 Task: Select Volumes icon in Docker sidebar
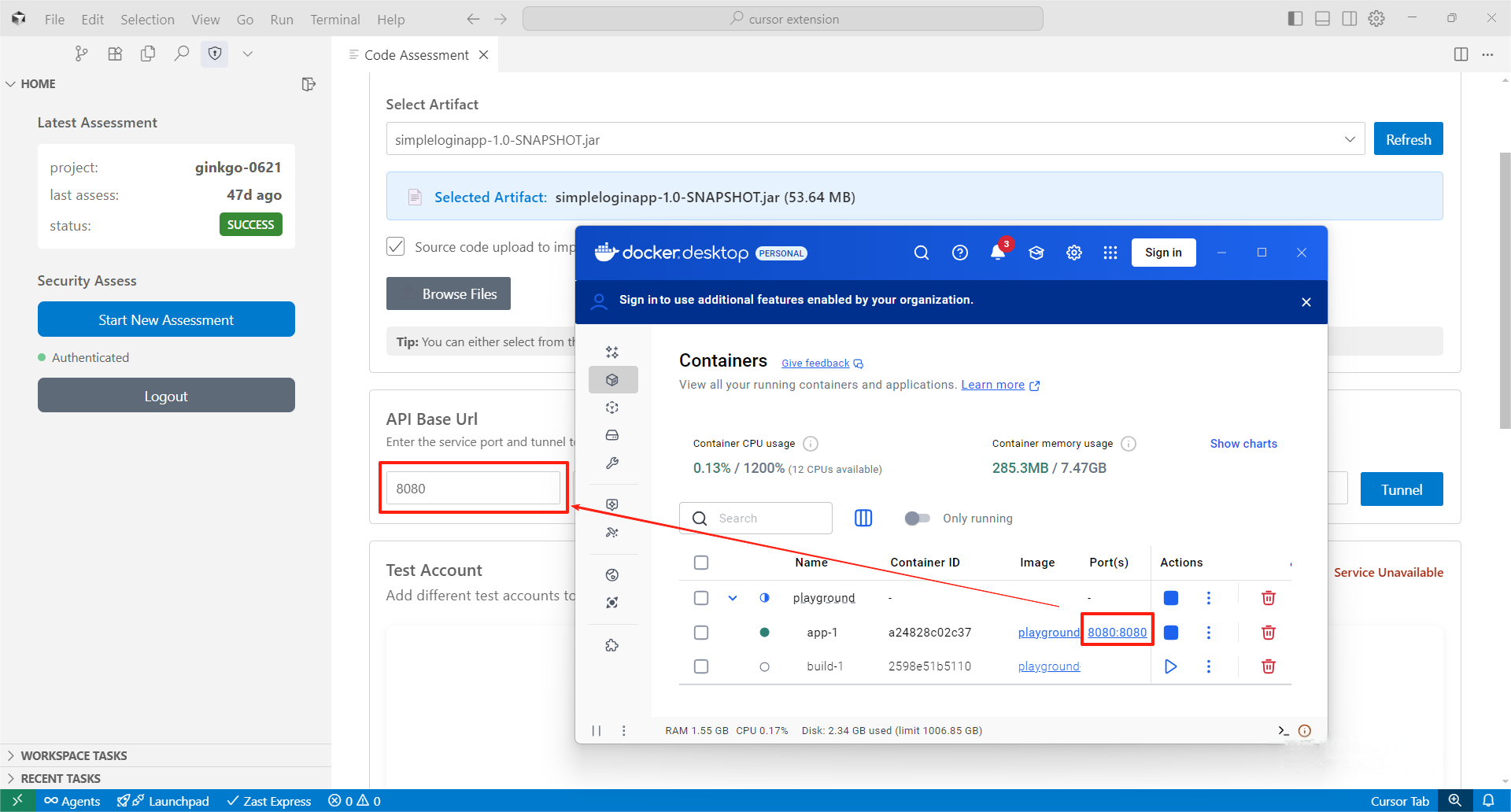coord(612,435)
